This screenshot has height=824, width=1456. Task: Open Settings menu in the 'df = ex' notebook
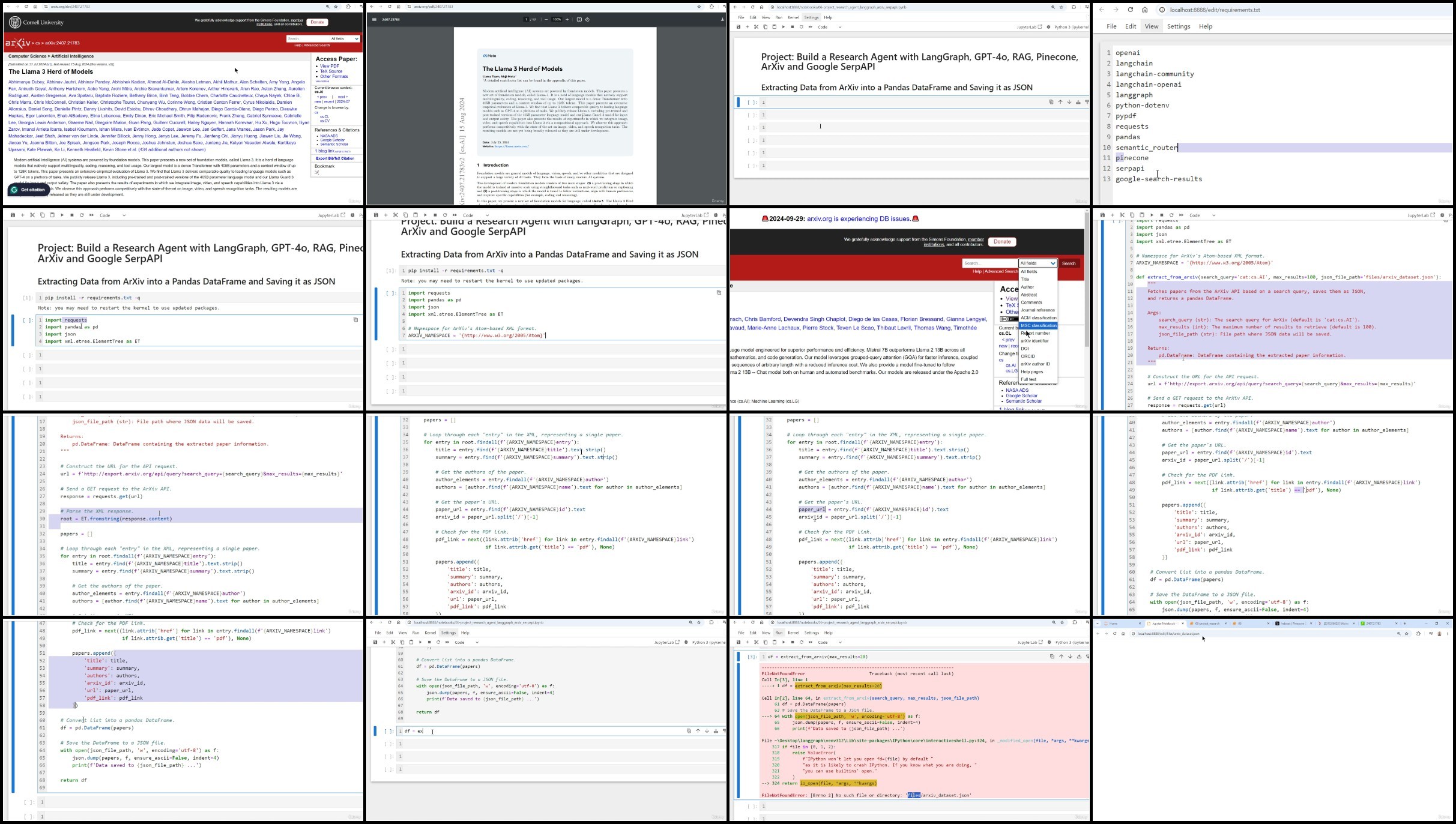449,633
